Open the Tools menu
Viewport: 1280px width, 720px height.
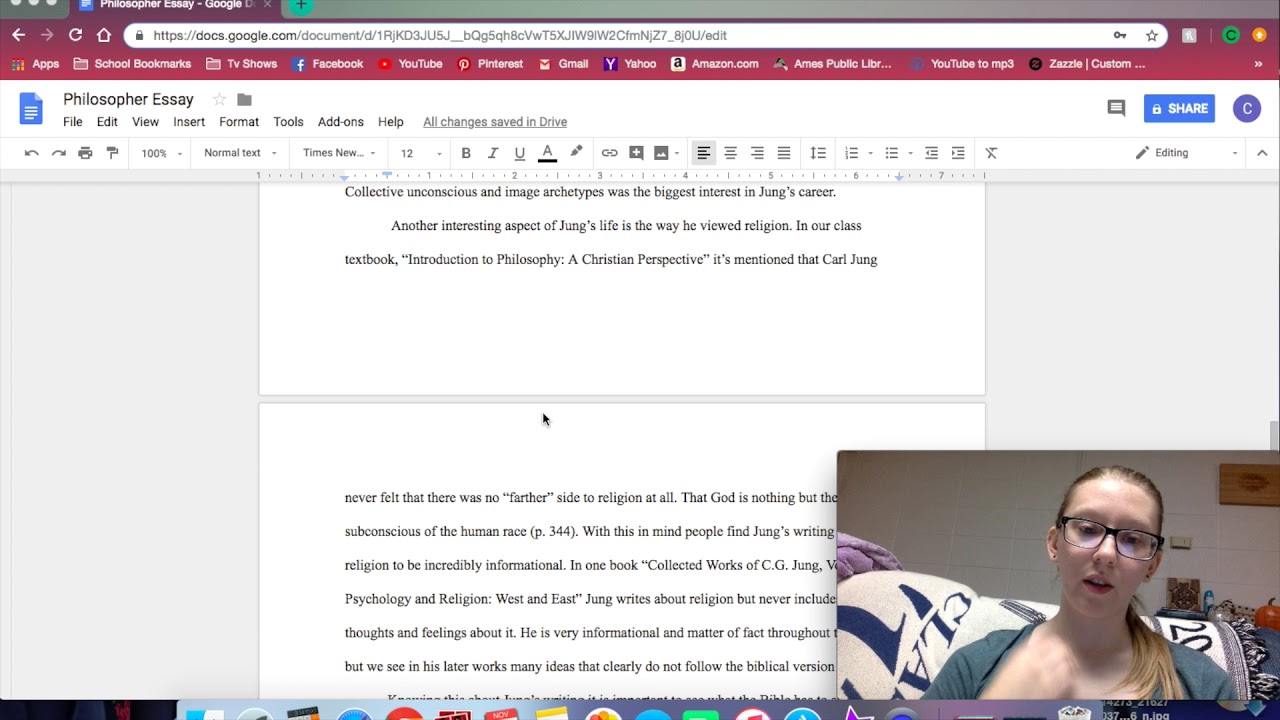(x=288, y=122)
